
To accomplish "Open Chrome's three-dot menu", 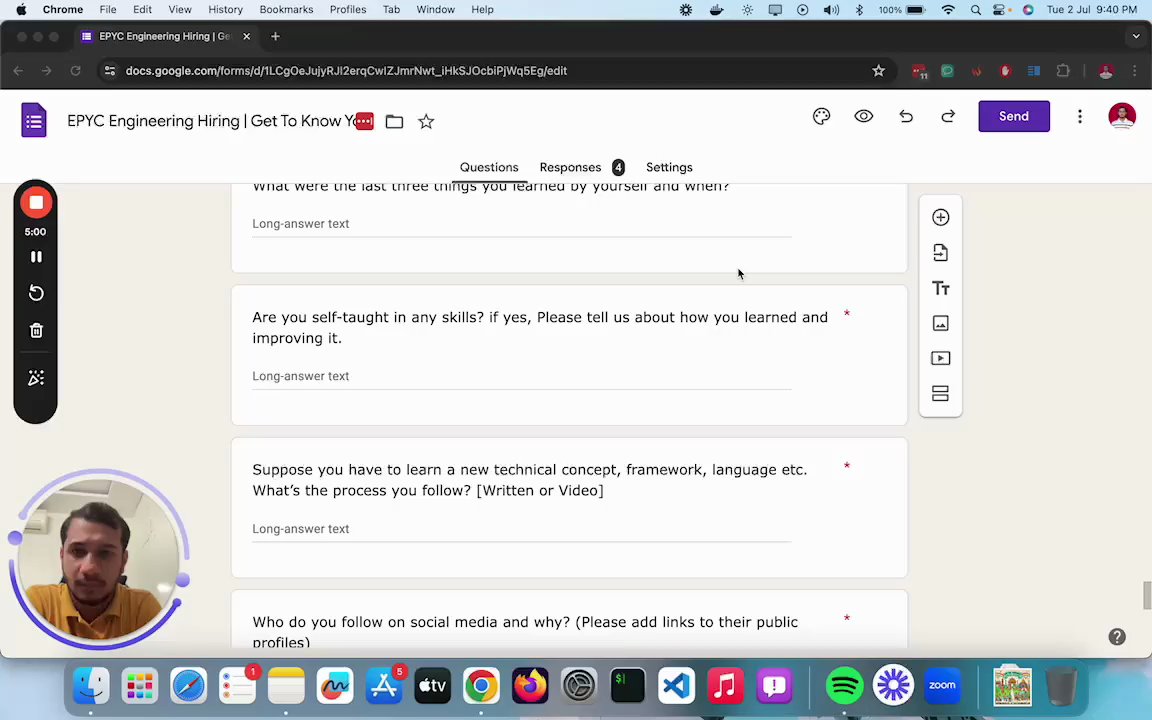I will pos(1134,71).
